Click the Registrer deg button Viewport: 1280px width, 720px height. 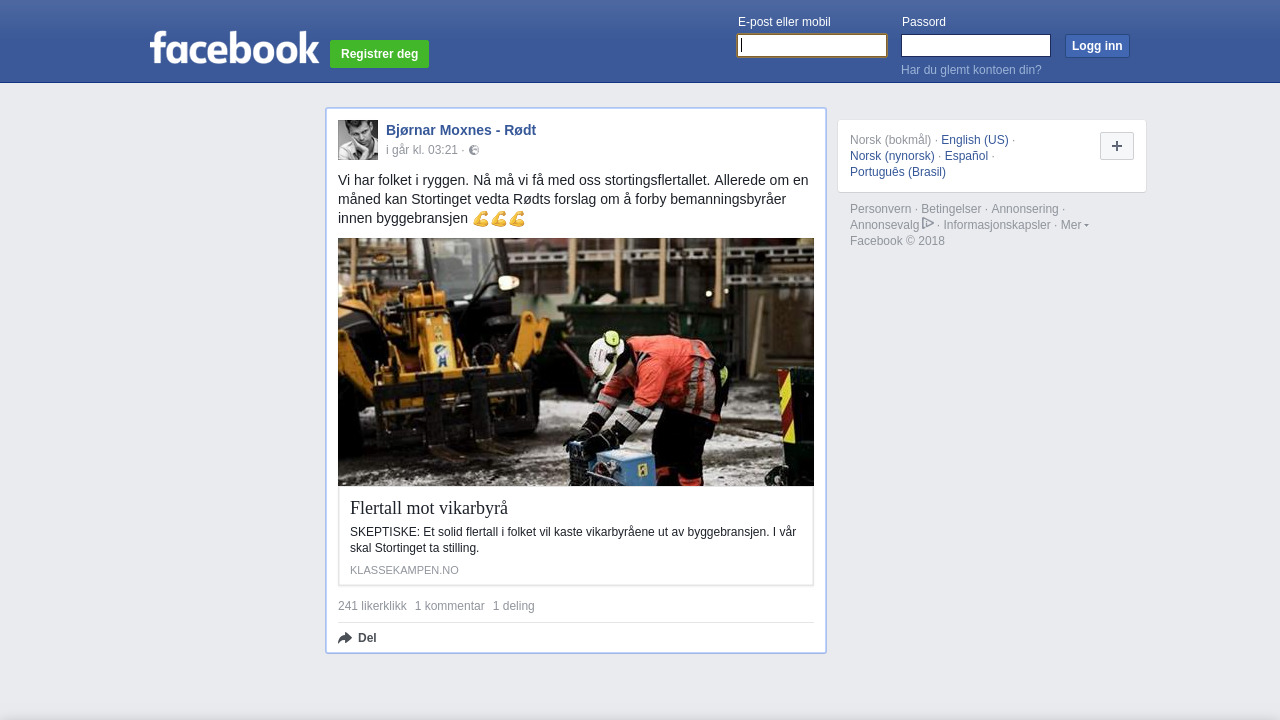(379, 54)
